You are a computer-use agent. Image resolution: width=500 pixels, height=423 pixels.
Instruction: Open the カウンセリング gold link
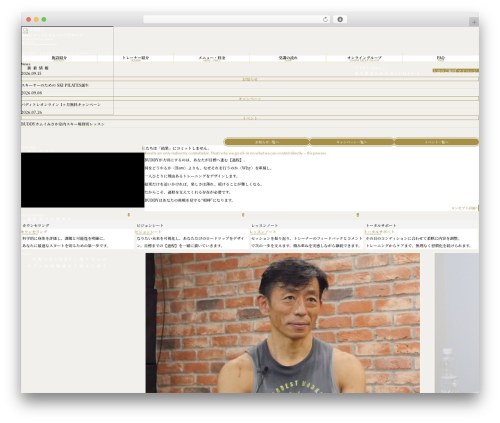tap(34, 232)
